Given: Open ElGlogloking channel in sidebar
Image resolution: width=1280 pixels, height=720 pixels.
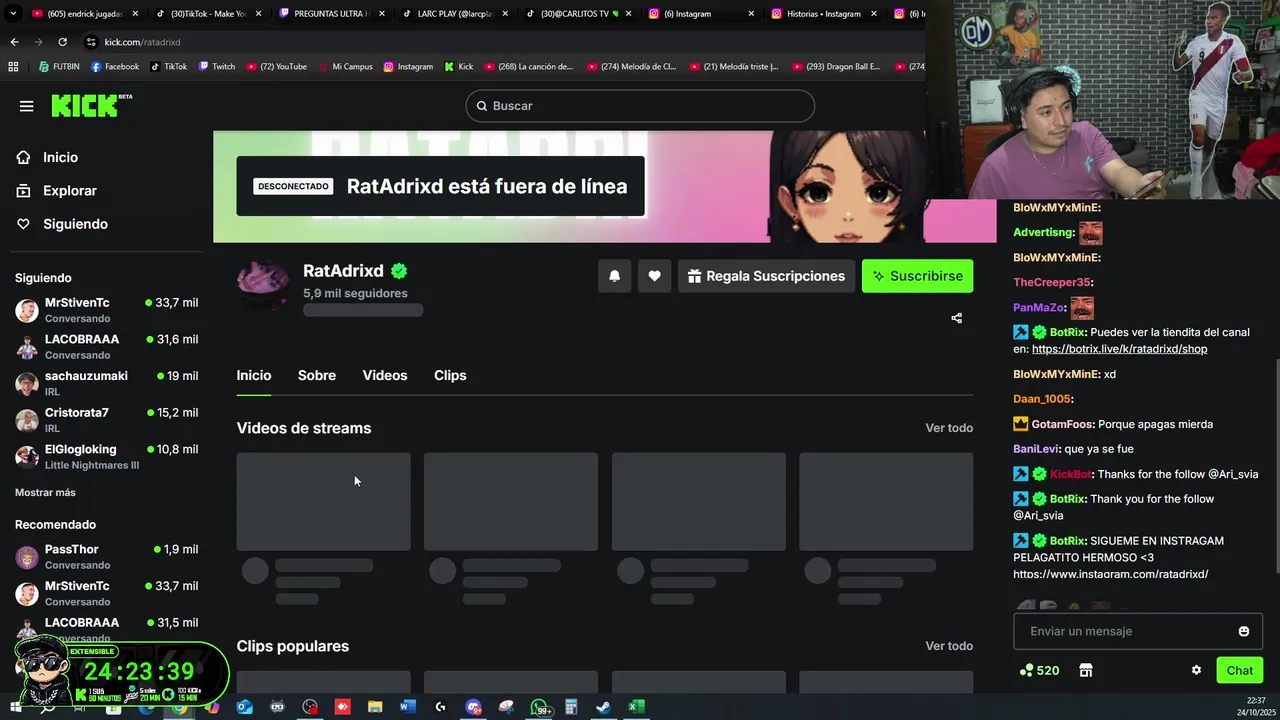Looking at the screenshot, I should tap(106, 457).
